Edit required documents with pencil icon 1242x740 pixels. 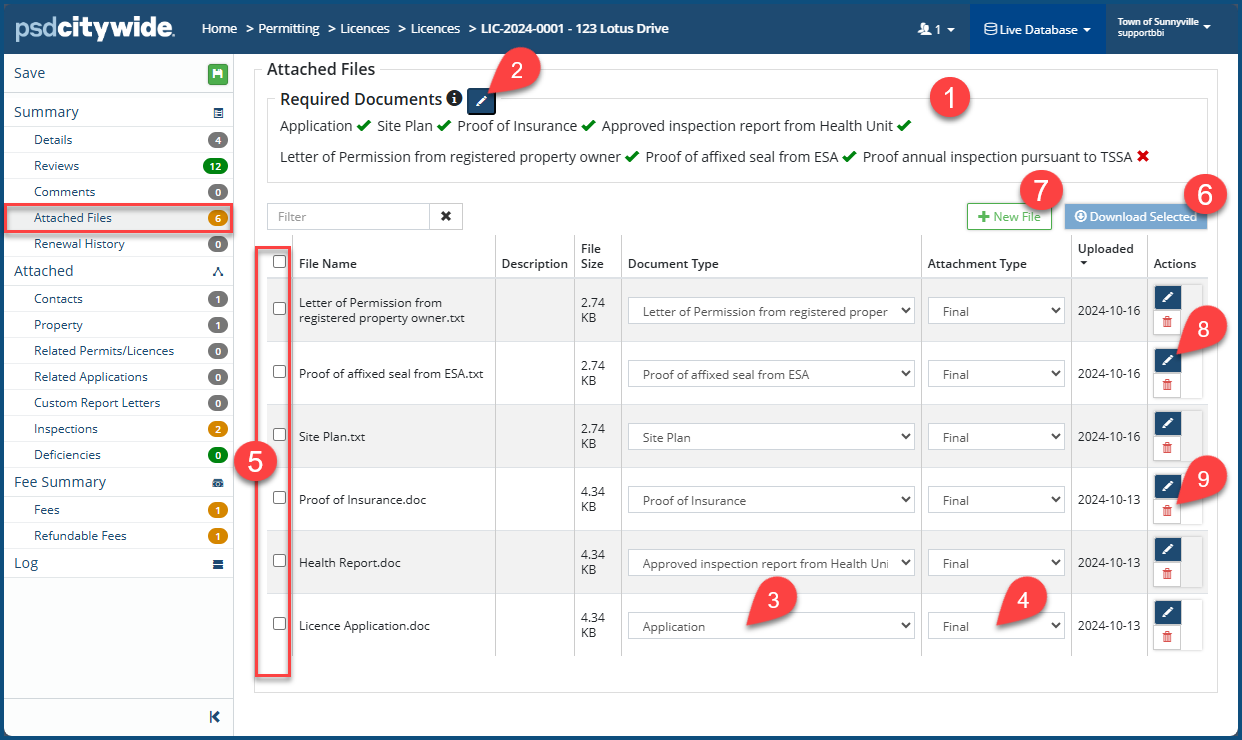481,100
